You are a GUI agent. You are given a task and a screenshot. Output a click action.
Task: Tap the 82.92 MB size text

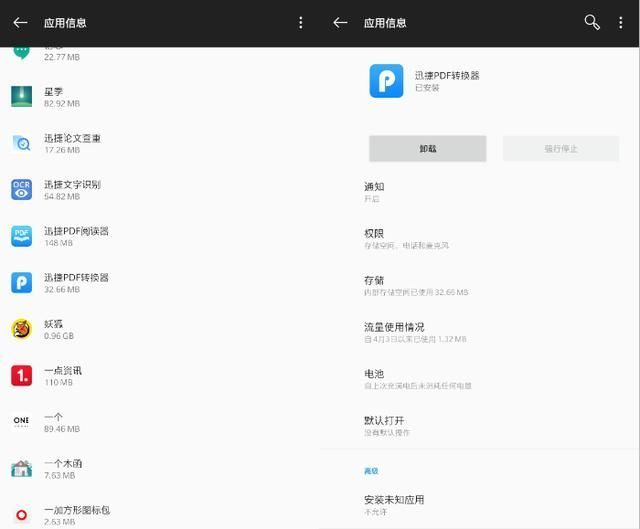coord(62,104)
